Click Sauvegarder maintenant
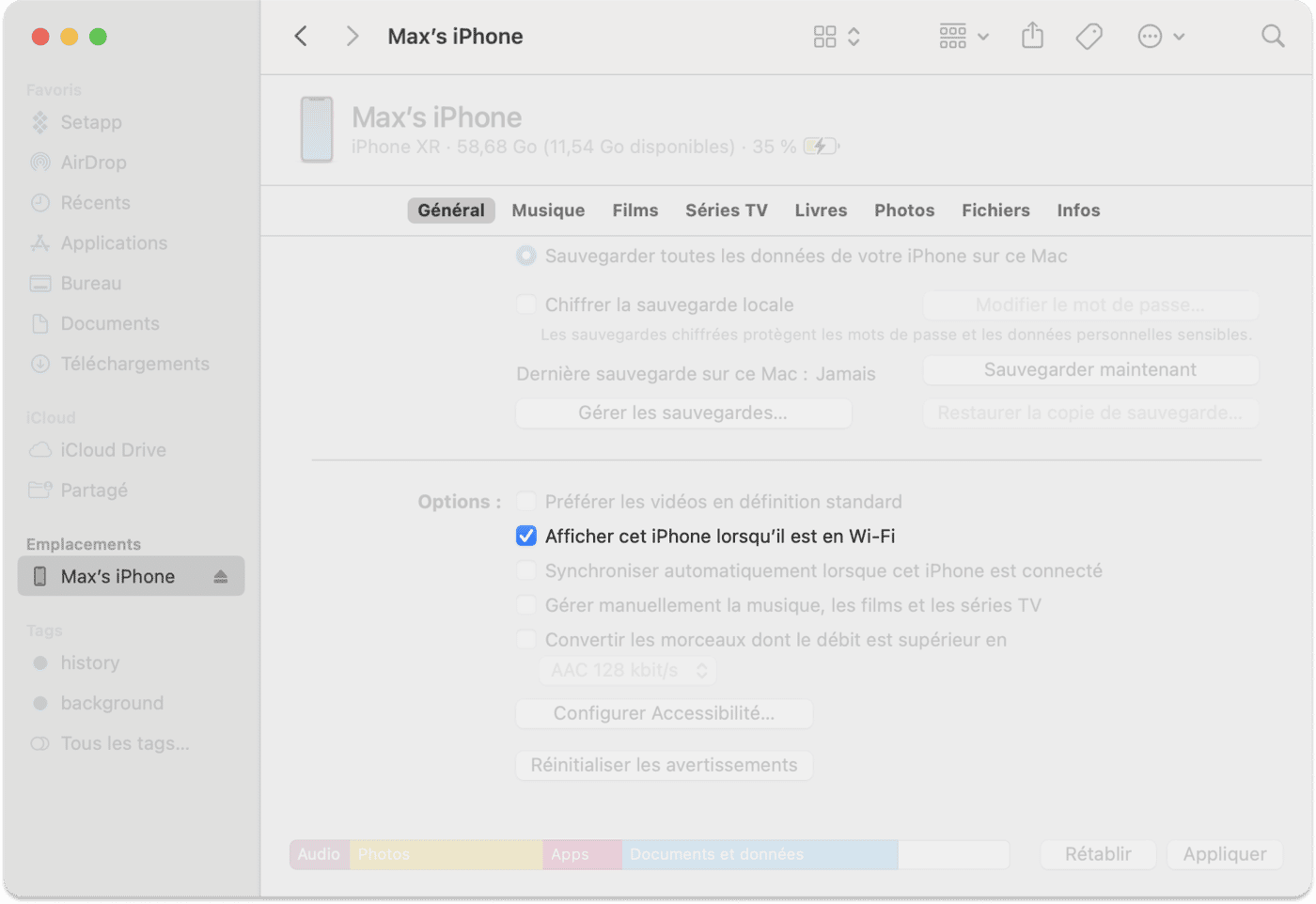The height and width of the screenshot is (904, 1316). 1090,370
